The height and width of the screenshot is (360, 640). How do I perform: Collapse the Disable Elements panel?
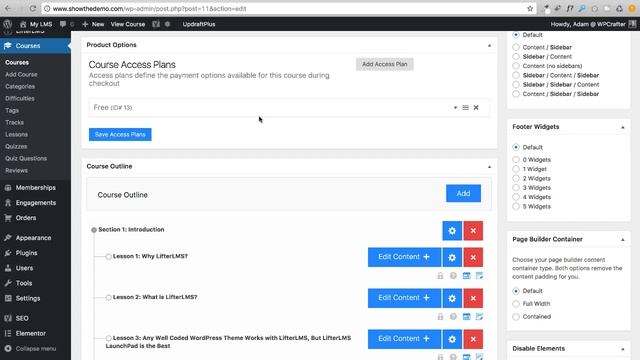click(622, 349)
